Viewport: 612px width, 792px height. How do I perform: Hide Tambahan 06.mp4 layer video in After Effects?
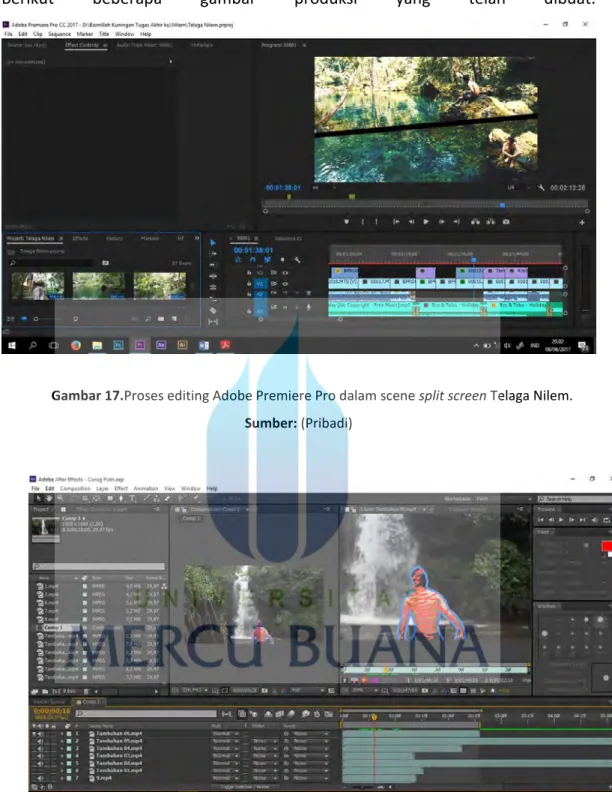[35, 733]
